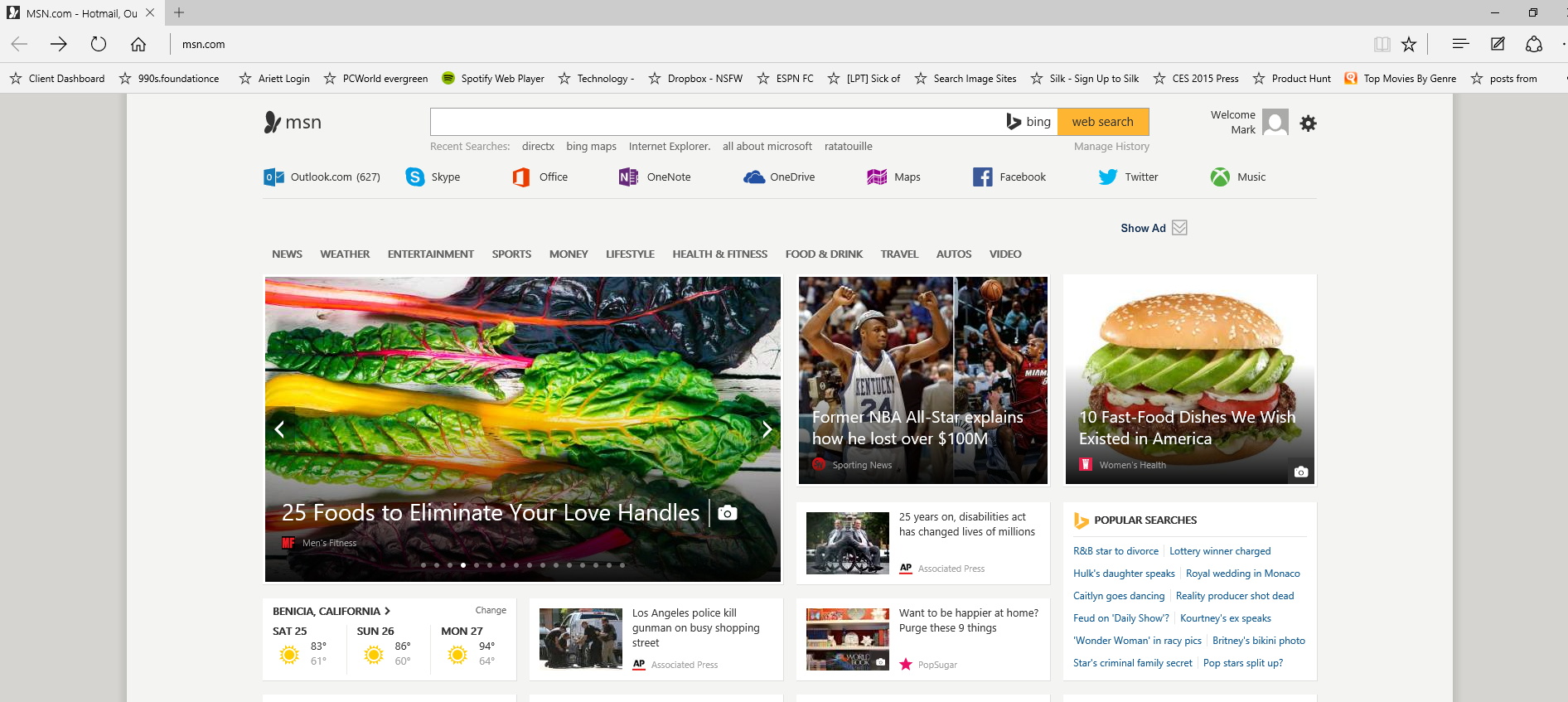Open 'Lottery winner charged' search

tap(1220, 551)
